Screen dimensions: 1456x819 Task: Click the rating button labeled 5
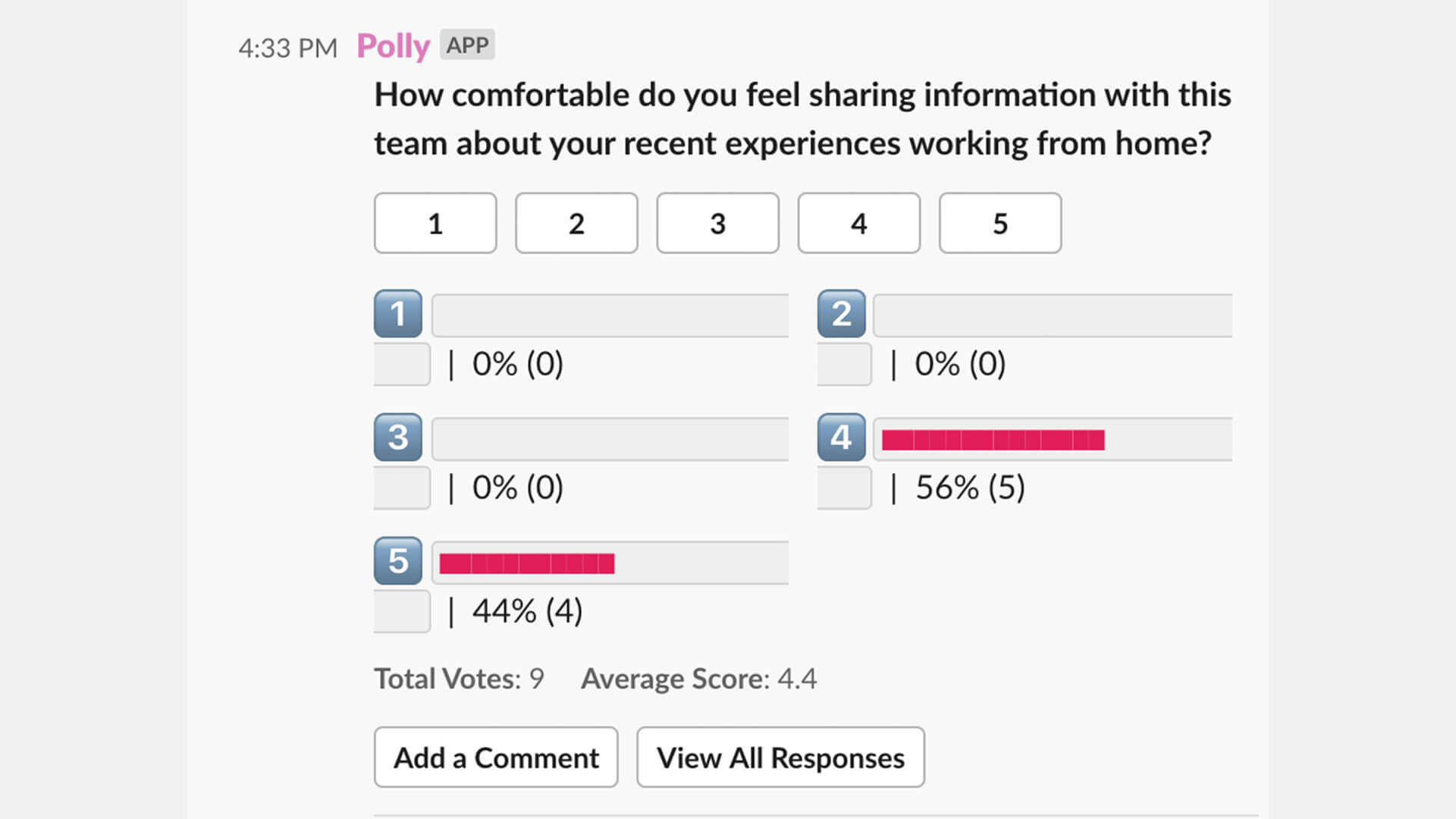pos(1000,222)
